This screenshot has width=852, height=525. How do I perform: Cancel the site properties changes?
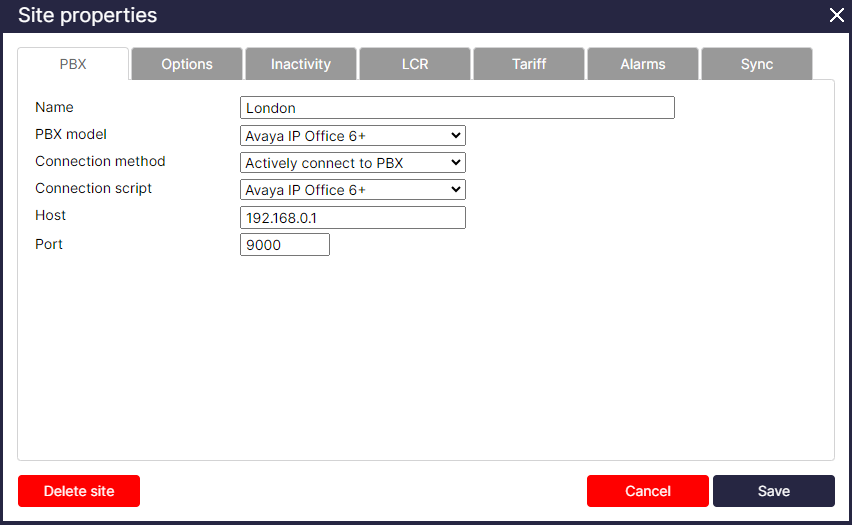pos(648,491)
